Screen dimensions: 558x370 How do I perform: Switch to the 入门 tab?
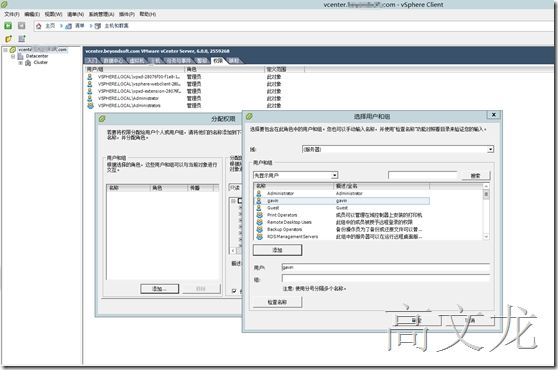(x=92, y=61)
